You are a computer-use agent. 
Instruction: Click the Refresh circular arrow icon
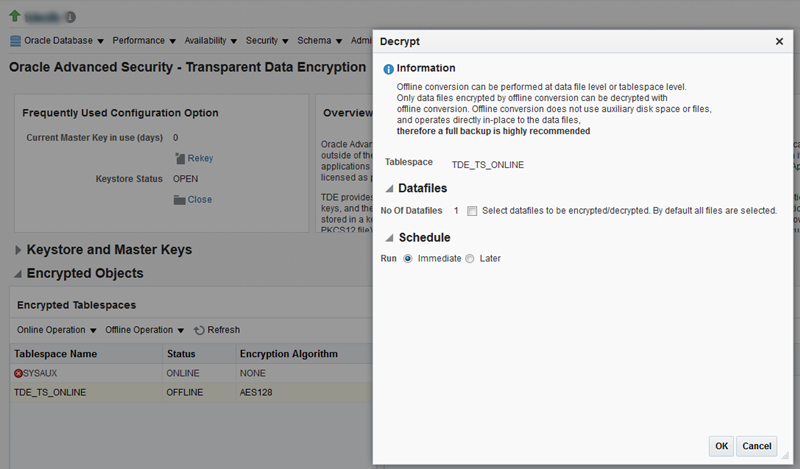pos(199,330)
